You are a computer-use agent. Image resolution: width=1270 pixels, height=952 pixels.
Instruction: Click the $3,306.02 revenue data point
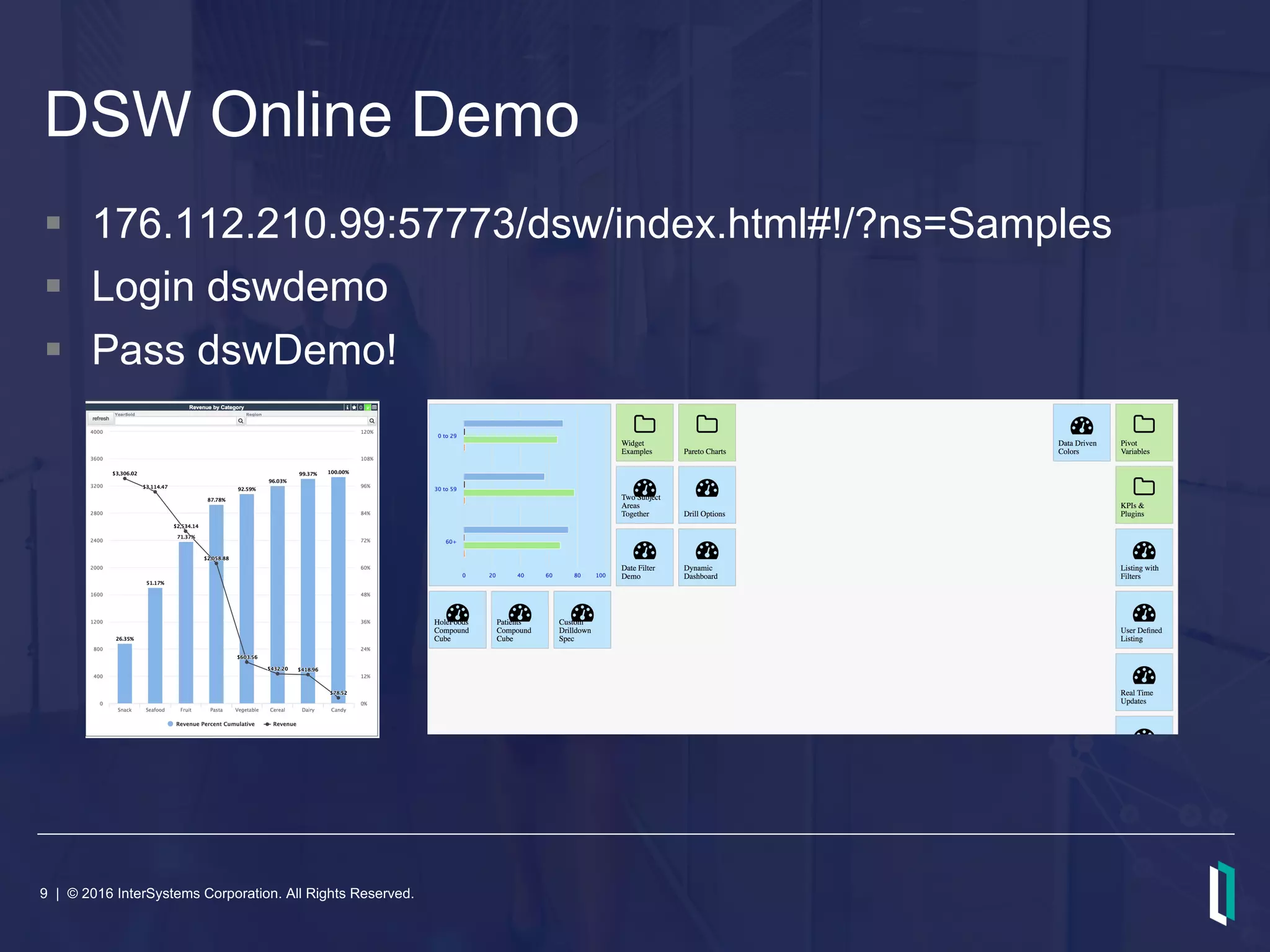[x=125, y=478]
